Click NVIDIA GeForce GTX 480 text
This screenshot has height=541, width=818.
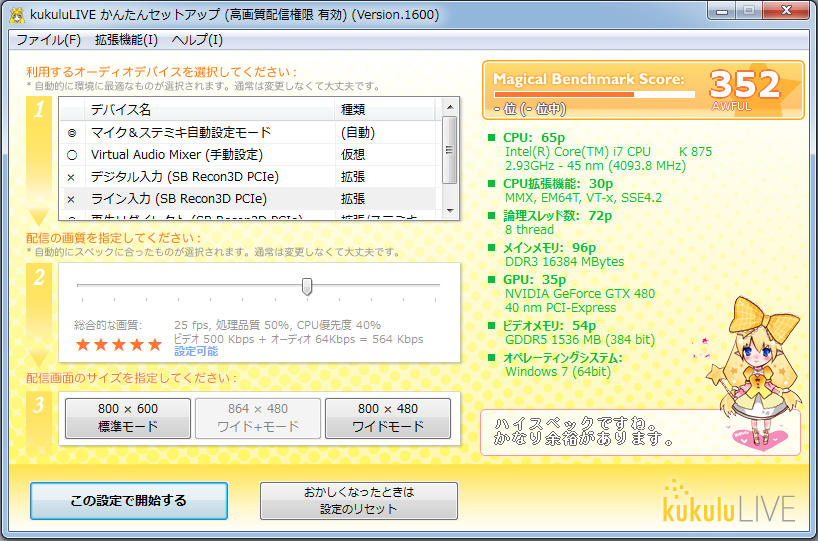[x=580, y=294]
